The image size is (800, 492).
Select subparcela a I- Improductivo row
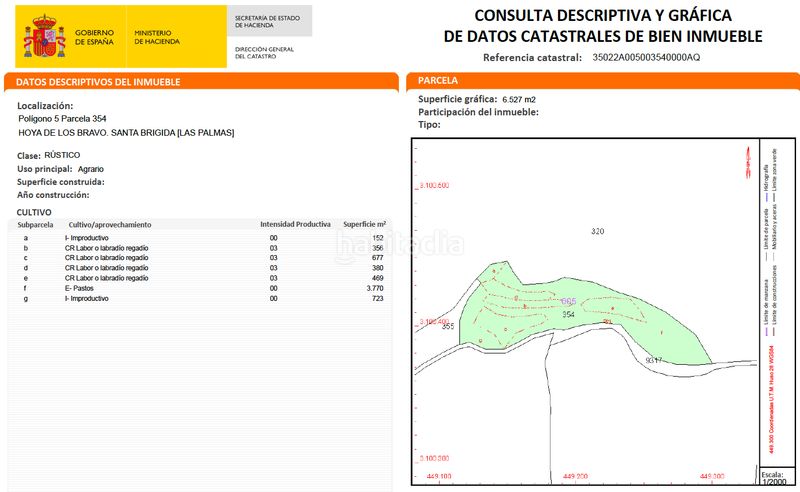[x=200, y=238]
